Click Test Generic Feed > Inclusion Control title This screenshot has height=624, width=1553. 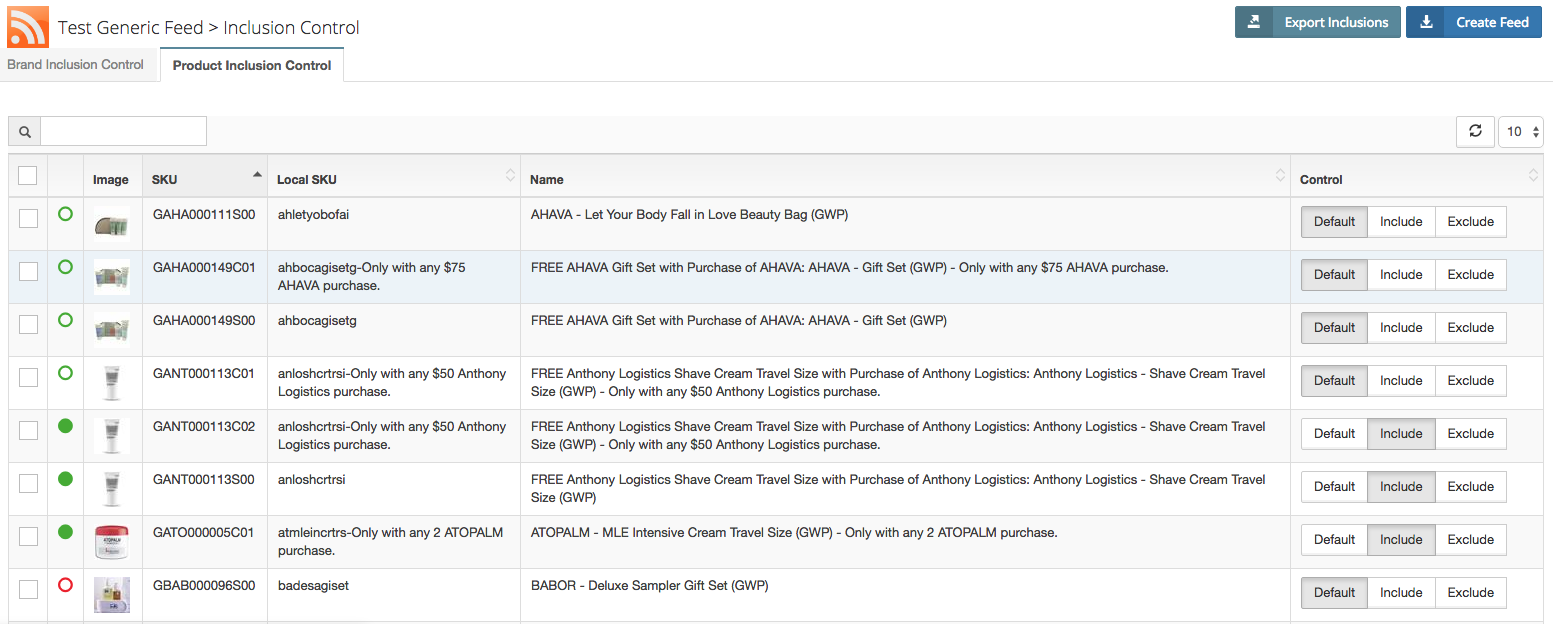click(209, 28)
